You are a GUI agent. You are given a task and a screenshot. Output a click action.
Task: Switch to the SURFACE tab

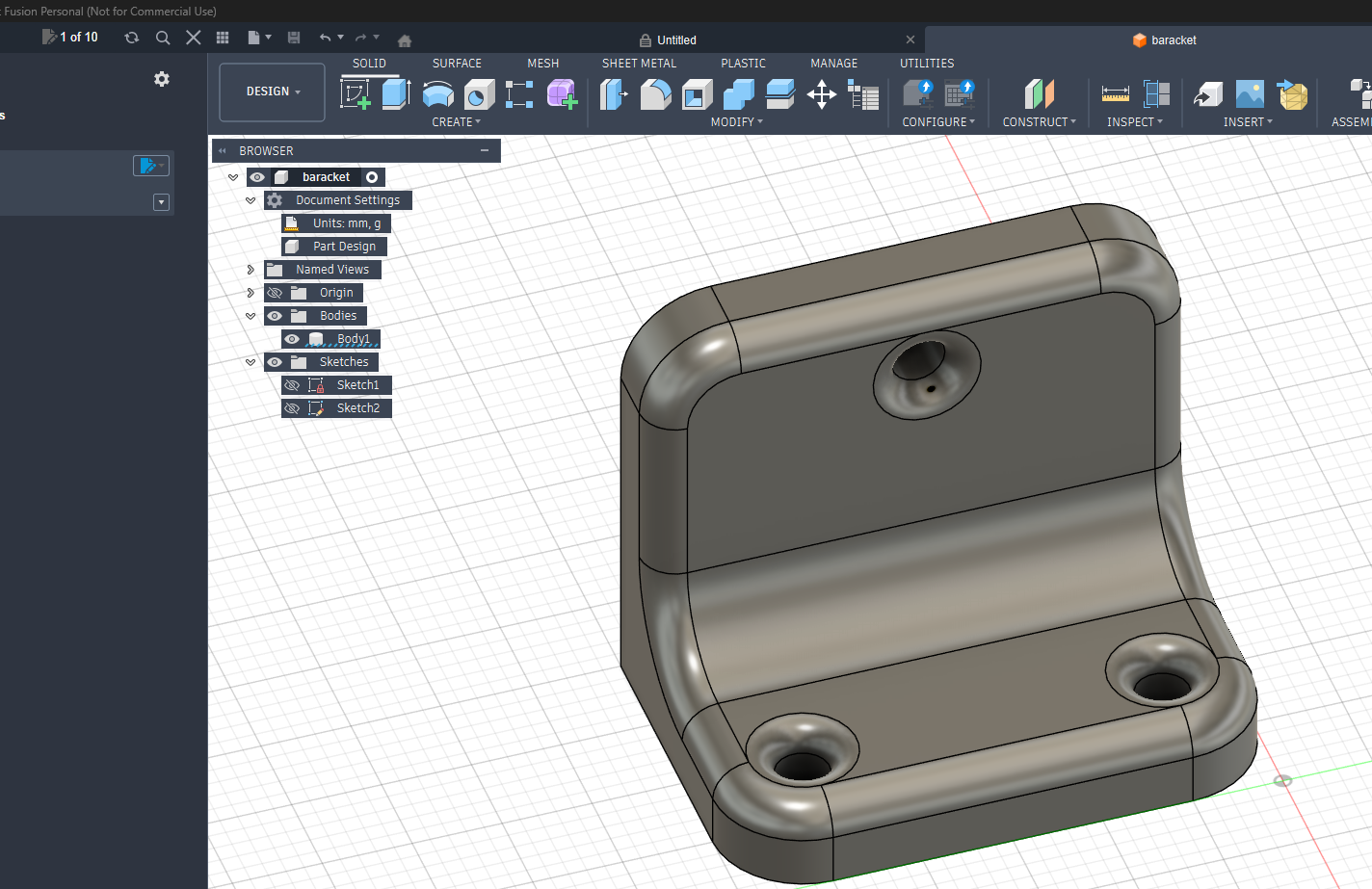coord(457,64)
